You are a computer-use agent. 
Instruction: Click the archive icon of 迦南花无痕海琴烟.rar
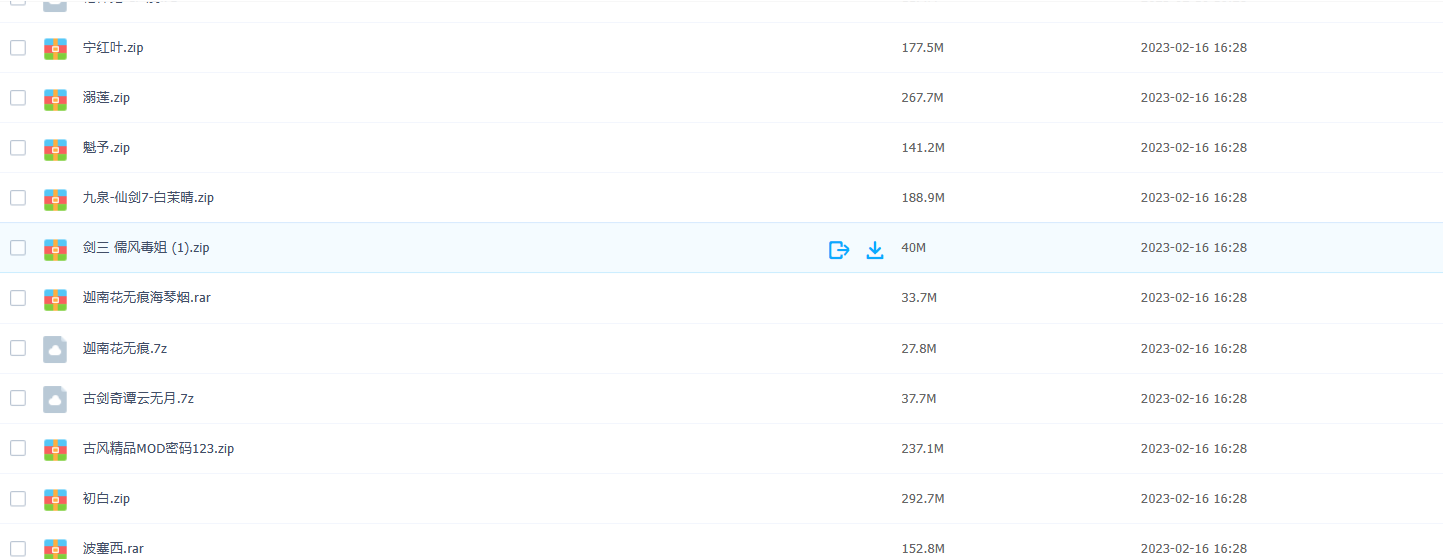(55, 298)
